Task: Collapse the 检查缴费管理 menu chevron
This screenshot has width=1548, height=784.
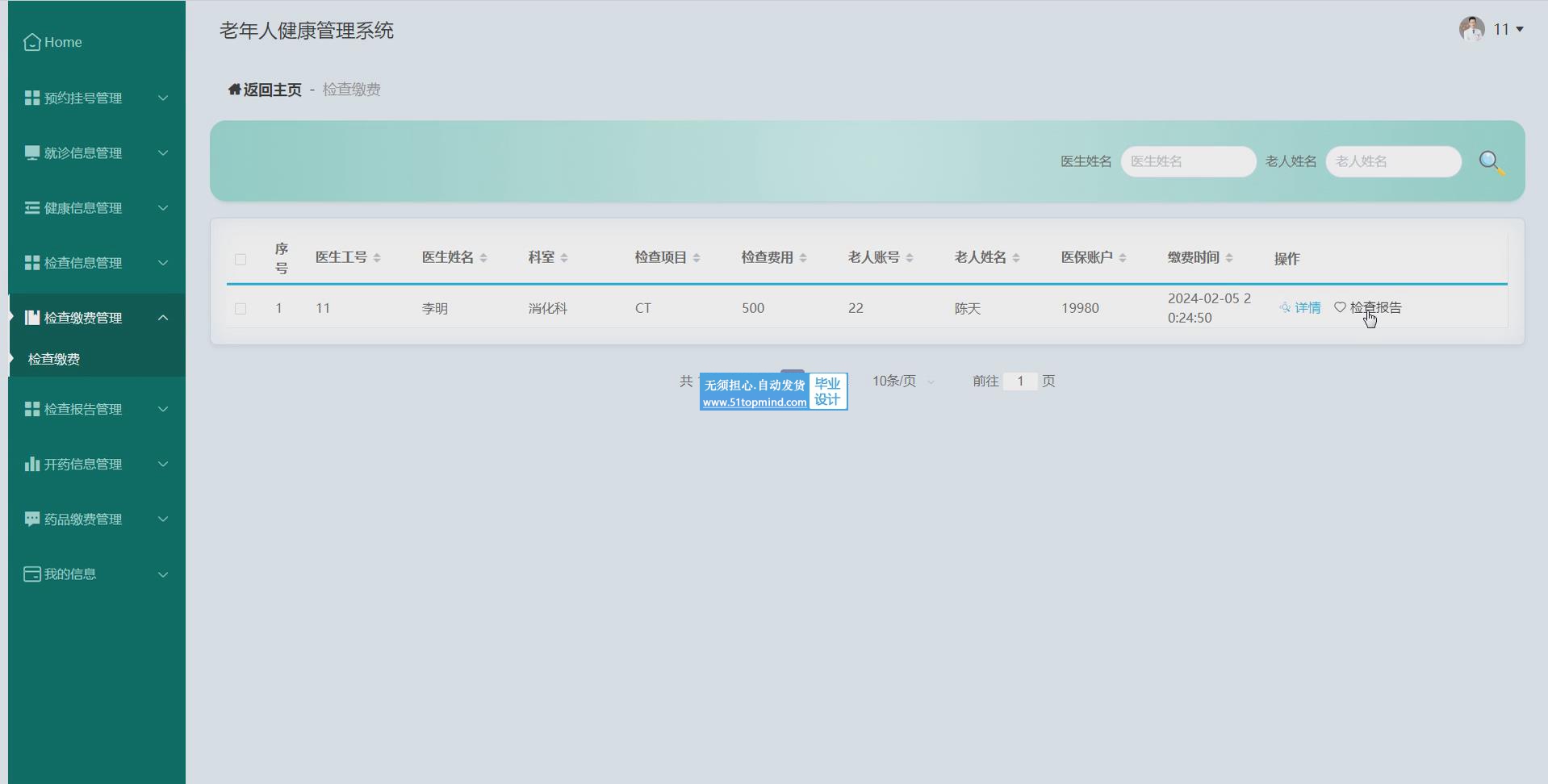Action: click(x=163, y=318)
